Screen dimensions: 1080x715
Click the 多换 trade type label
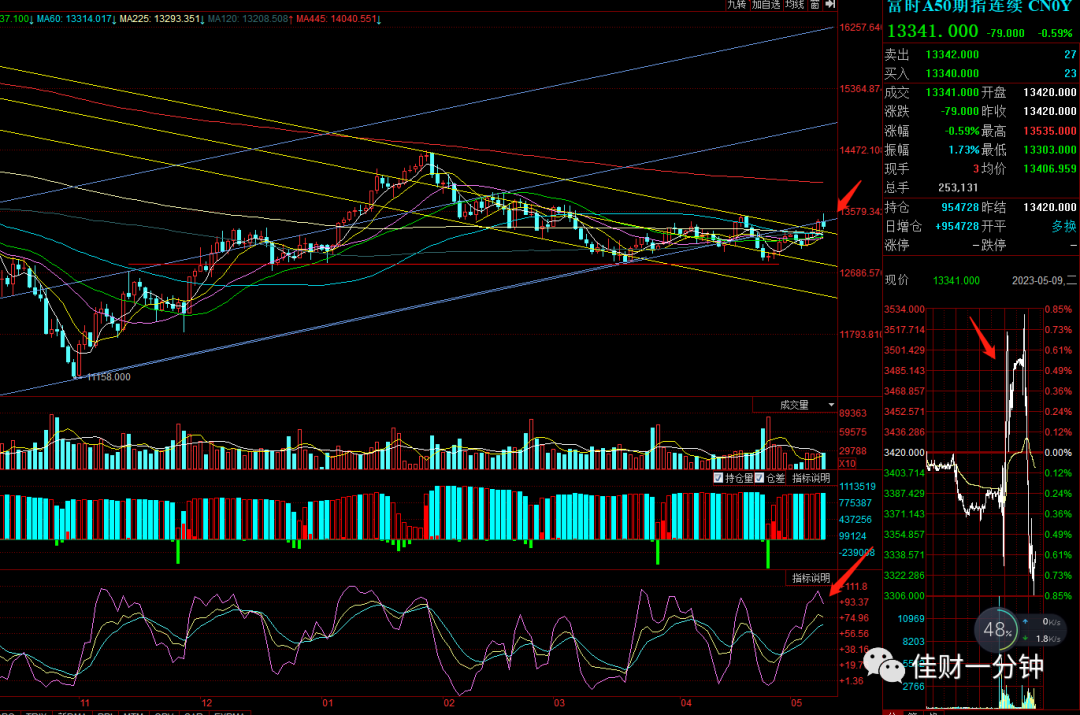(x=1063, y=226)
